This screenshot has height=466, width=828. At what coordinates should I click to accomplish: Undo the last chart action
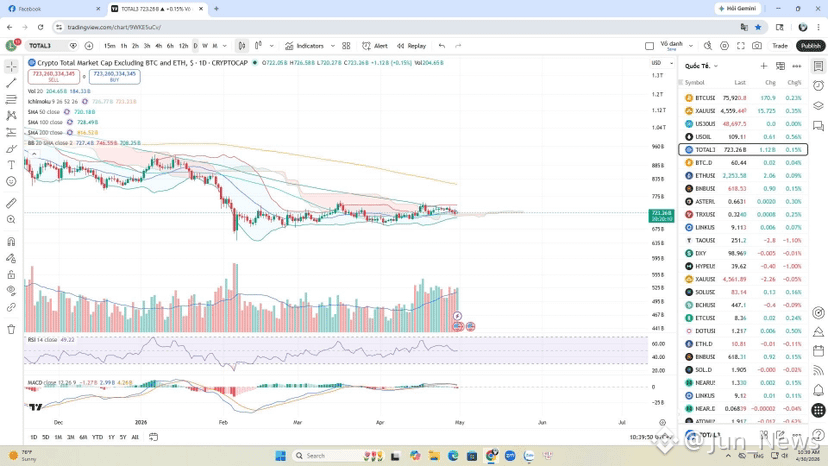442,46
